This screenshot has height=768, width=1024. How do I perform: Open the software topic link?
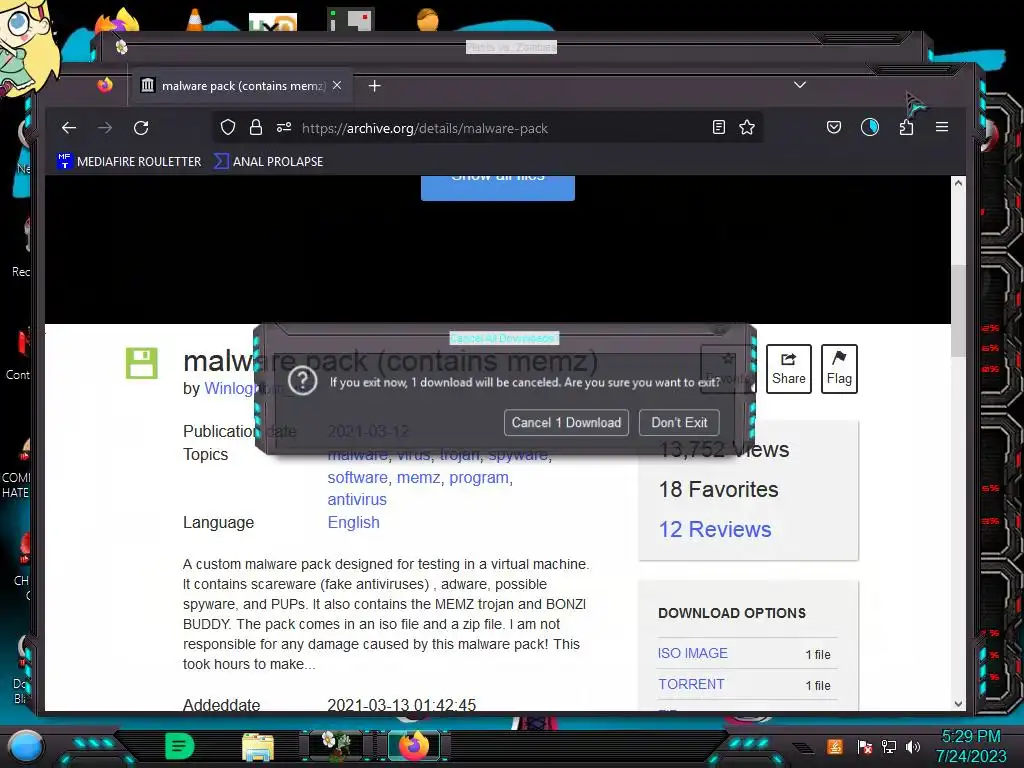357,477
